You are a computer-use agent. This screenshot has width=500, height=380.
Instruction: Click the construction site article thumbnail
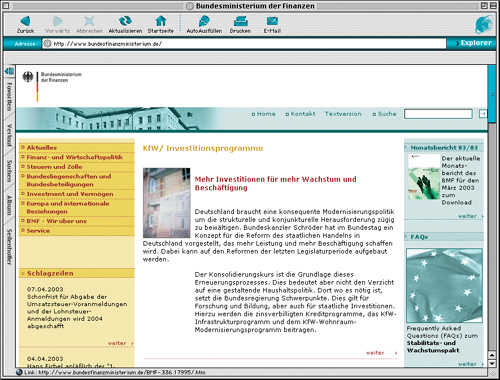point(166,203)
